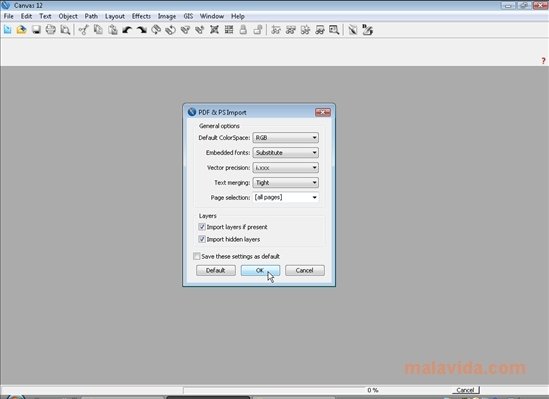Toggle Import hidden layers checkbox
Screen dimensions: 549x399
(x=202, y=239)
